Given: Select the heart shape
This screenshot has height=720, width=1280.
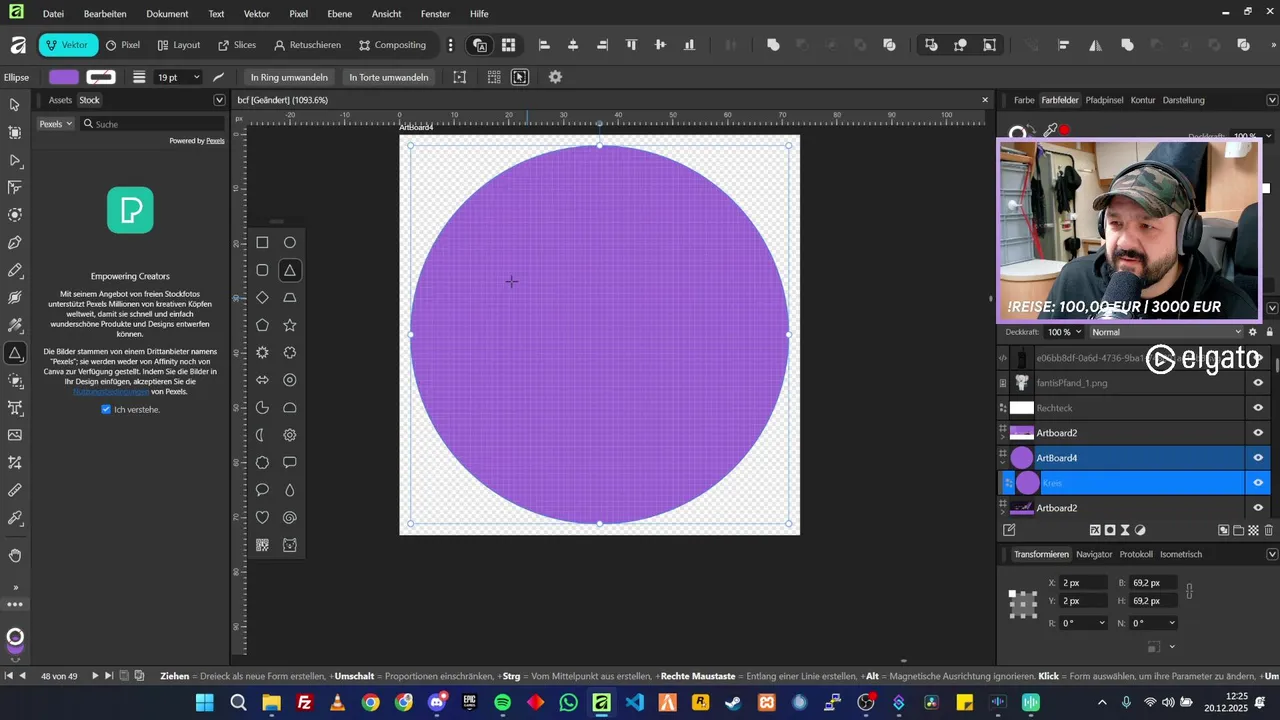Looking at the screenshot, I should coord(262,517).
